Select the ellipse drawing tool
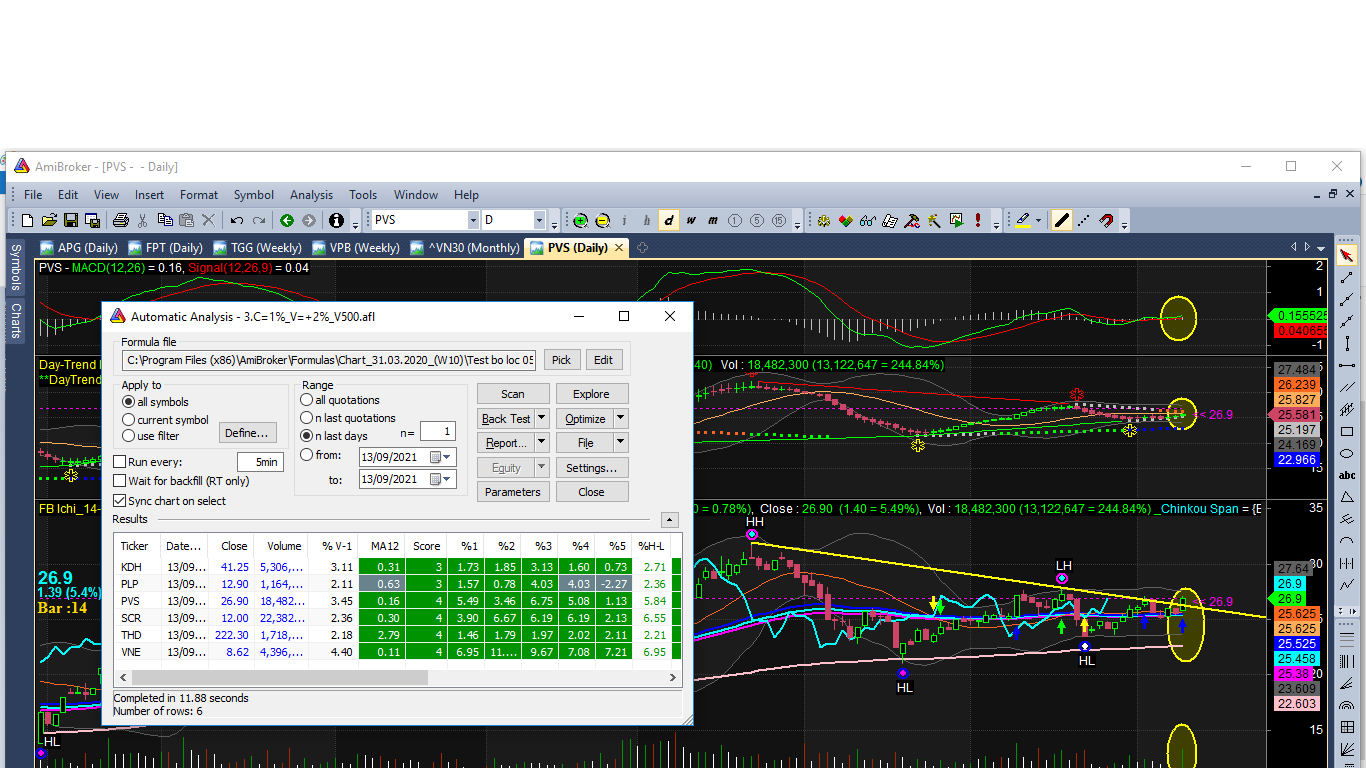This screenshot has width=1366, height=768. [x=1346, y=453]
